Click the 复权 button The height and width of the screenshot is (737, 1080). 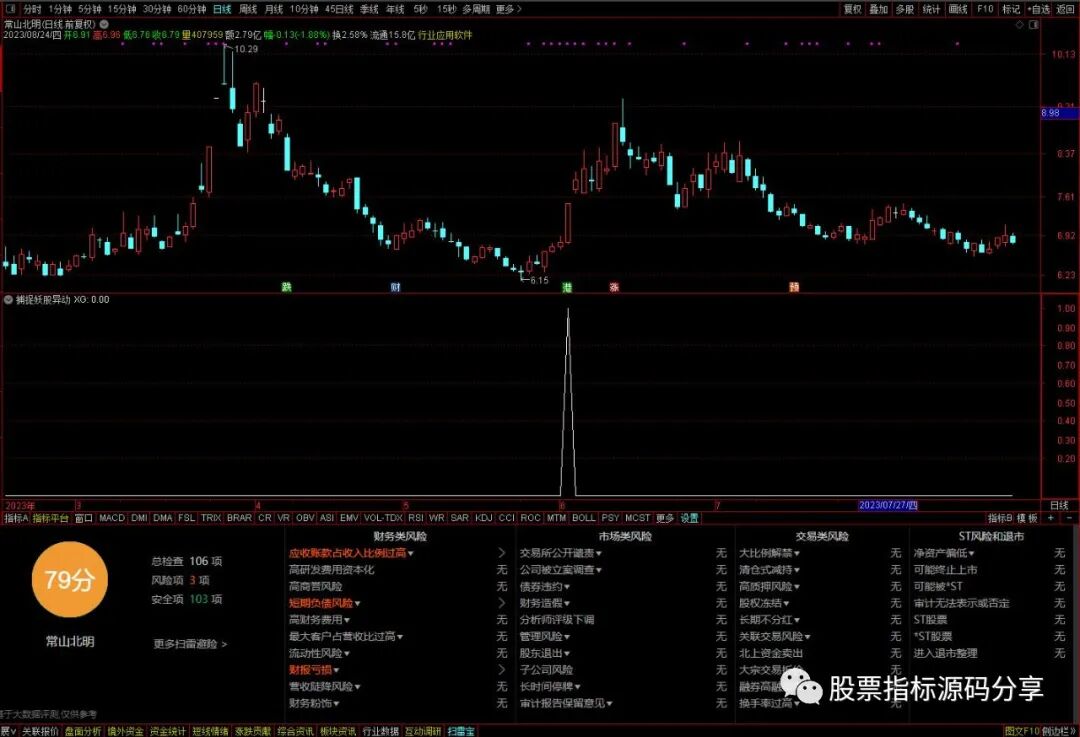(853, 9)
